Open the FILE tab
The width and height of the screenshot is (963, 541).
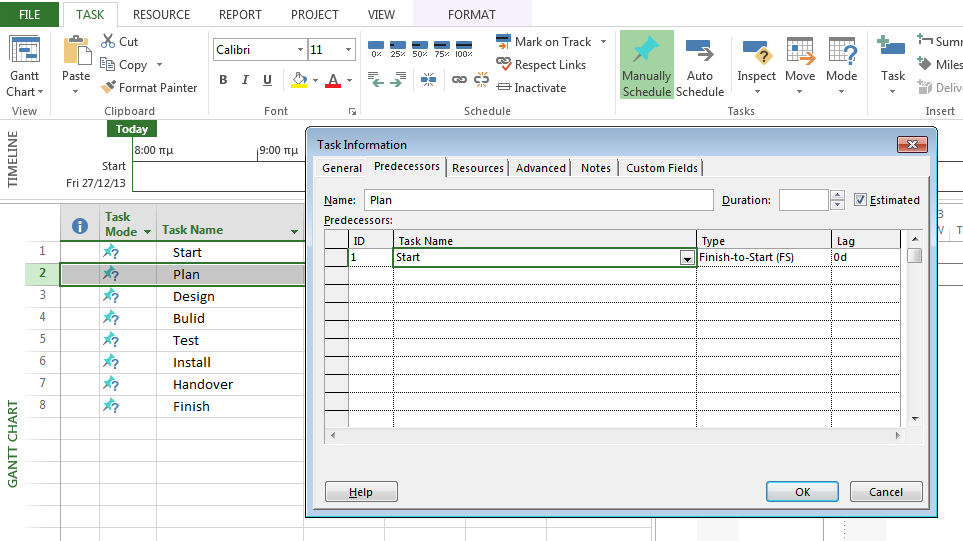29,14
